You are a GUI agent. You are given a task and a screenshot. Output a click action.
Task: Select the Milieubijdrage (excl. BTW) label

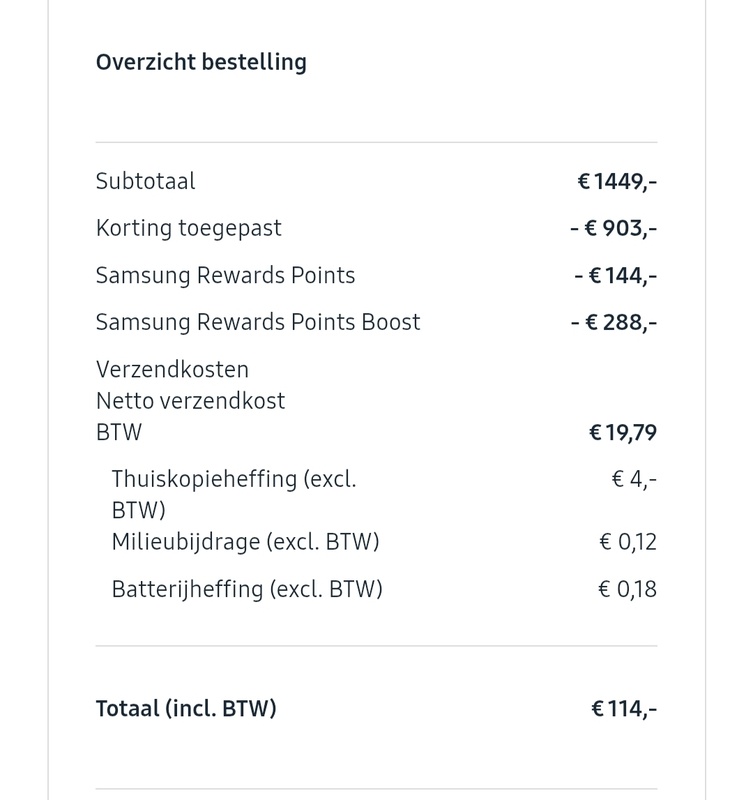point(245,542)
